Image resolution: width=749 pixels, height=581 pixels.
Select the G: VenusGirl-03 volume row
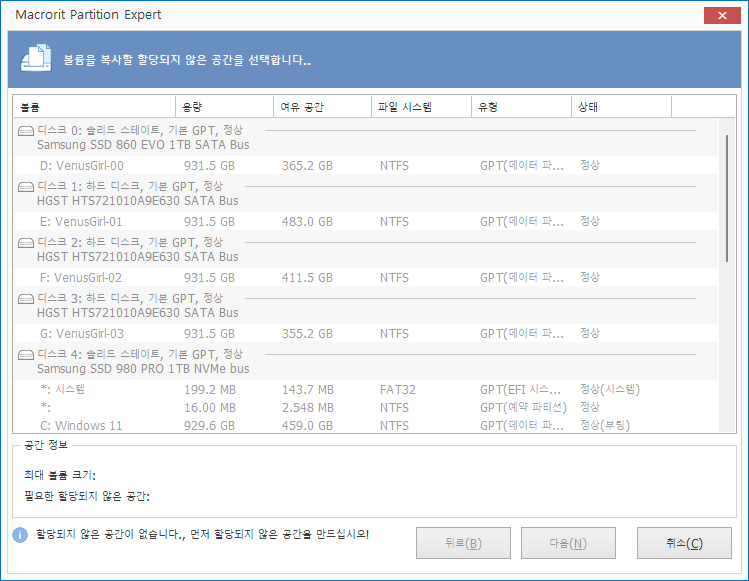pyautogui.click(x=366, y=334)
